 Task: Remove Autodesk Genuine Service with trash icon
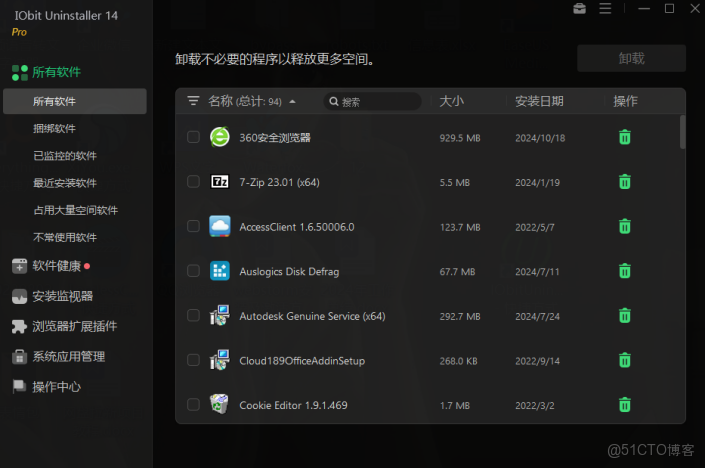[x=625, y=315]
